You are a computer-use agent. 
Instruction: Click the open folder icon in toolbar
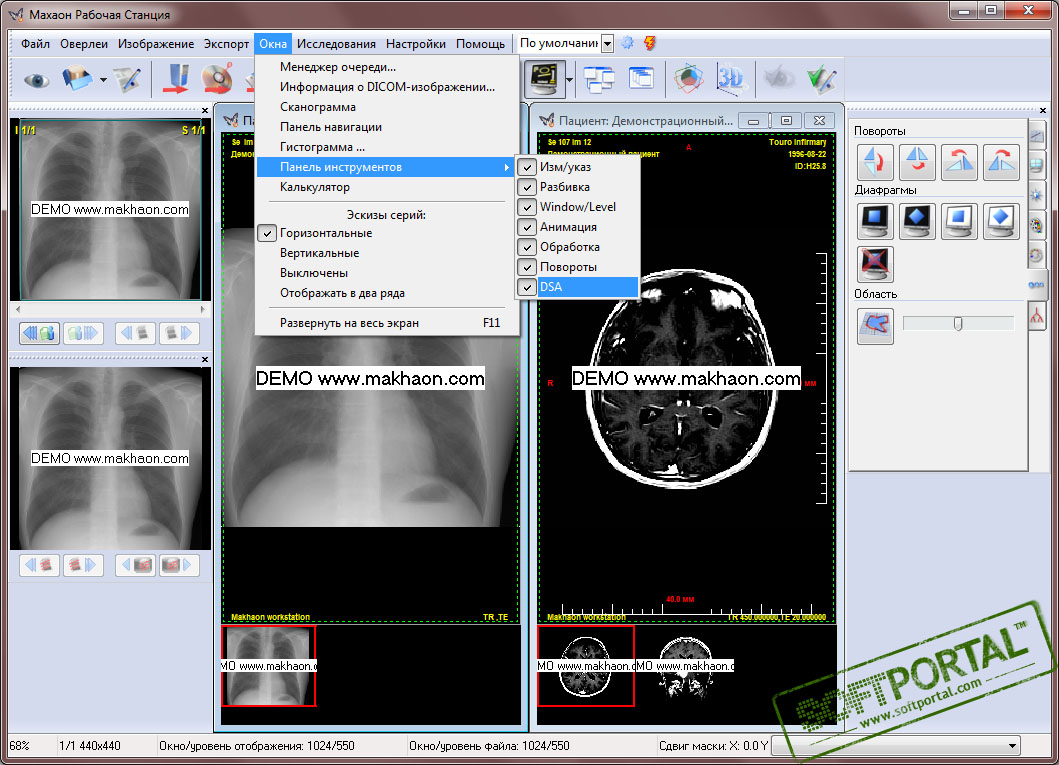[77, 78]
